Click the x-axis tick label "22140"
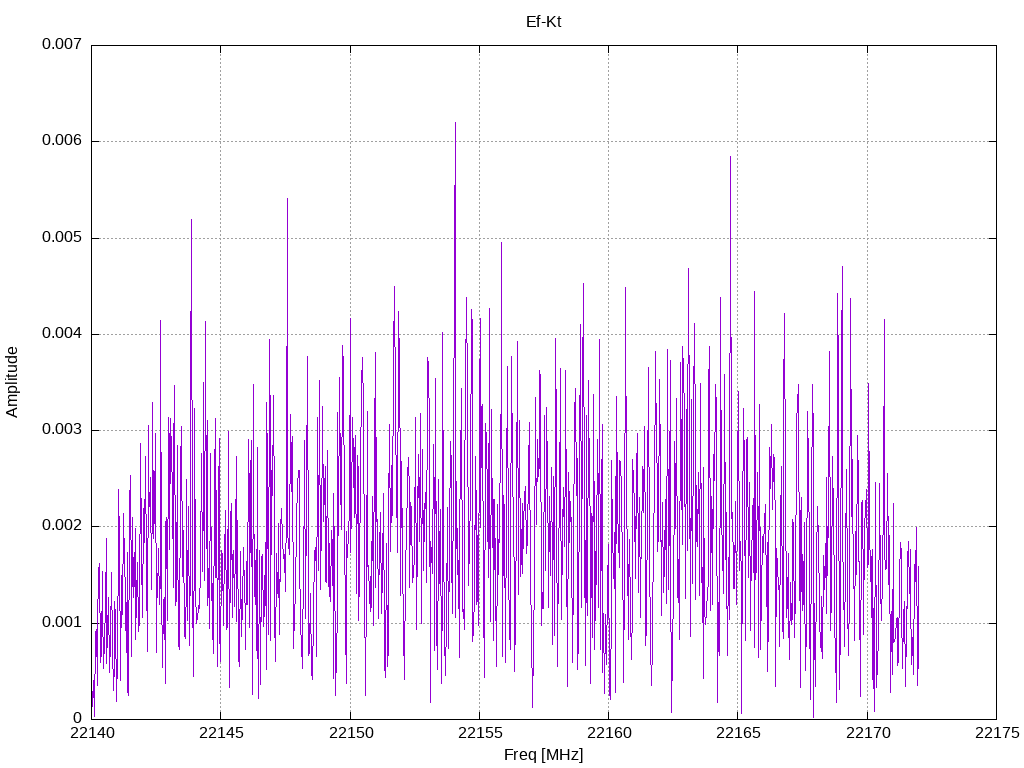 92,733
